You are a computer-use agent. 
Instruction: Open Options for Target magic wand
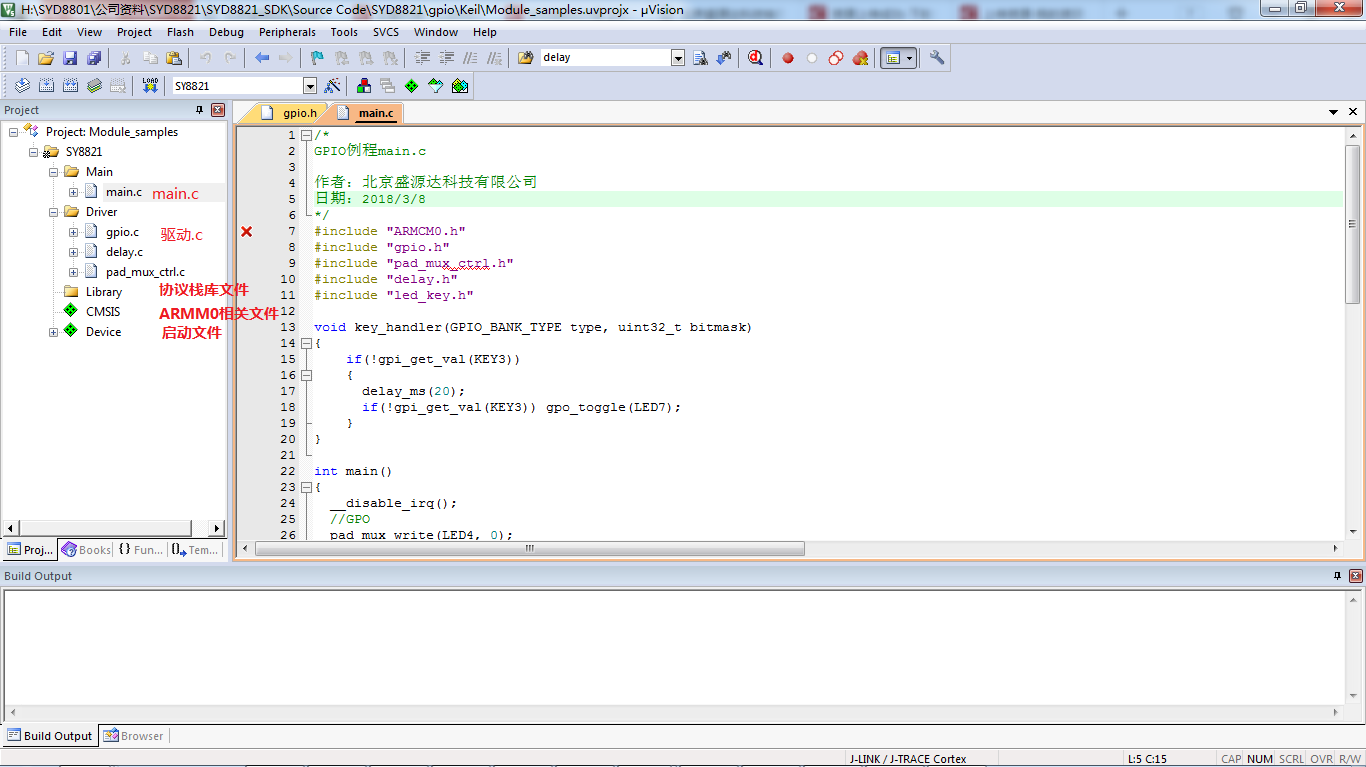point(333,86)
